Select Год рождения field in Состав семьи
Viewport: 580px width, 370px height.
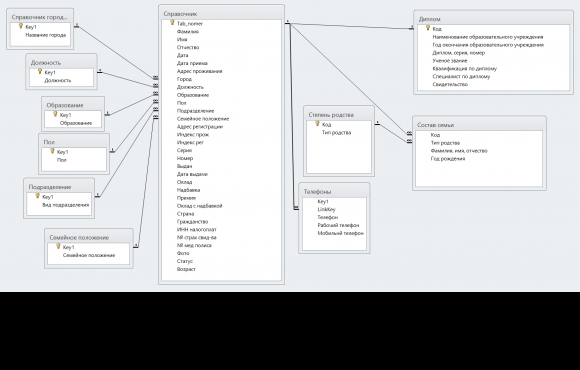pos(448,159)
